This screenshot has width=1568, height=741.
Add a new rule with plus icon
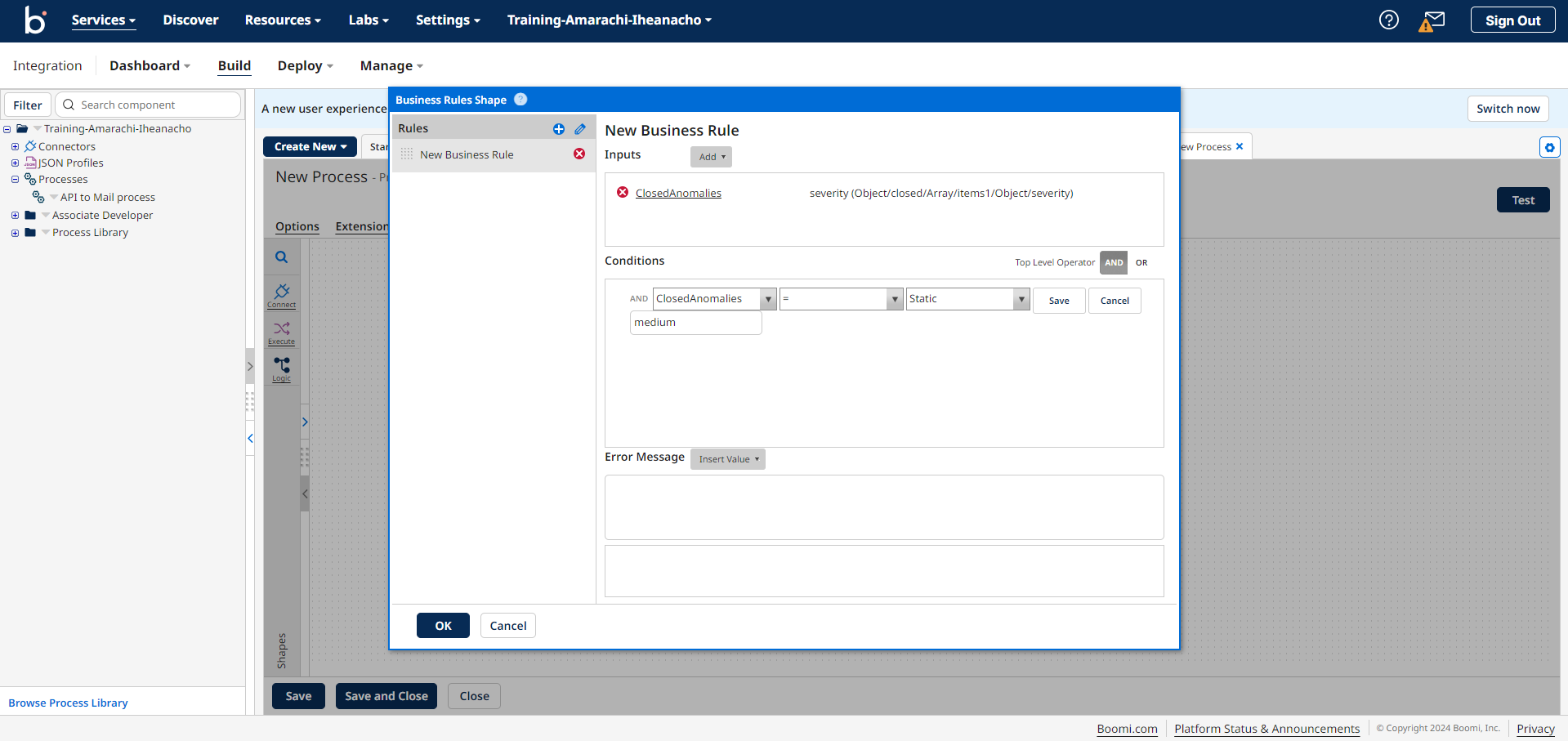559,129
